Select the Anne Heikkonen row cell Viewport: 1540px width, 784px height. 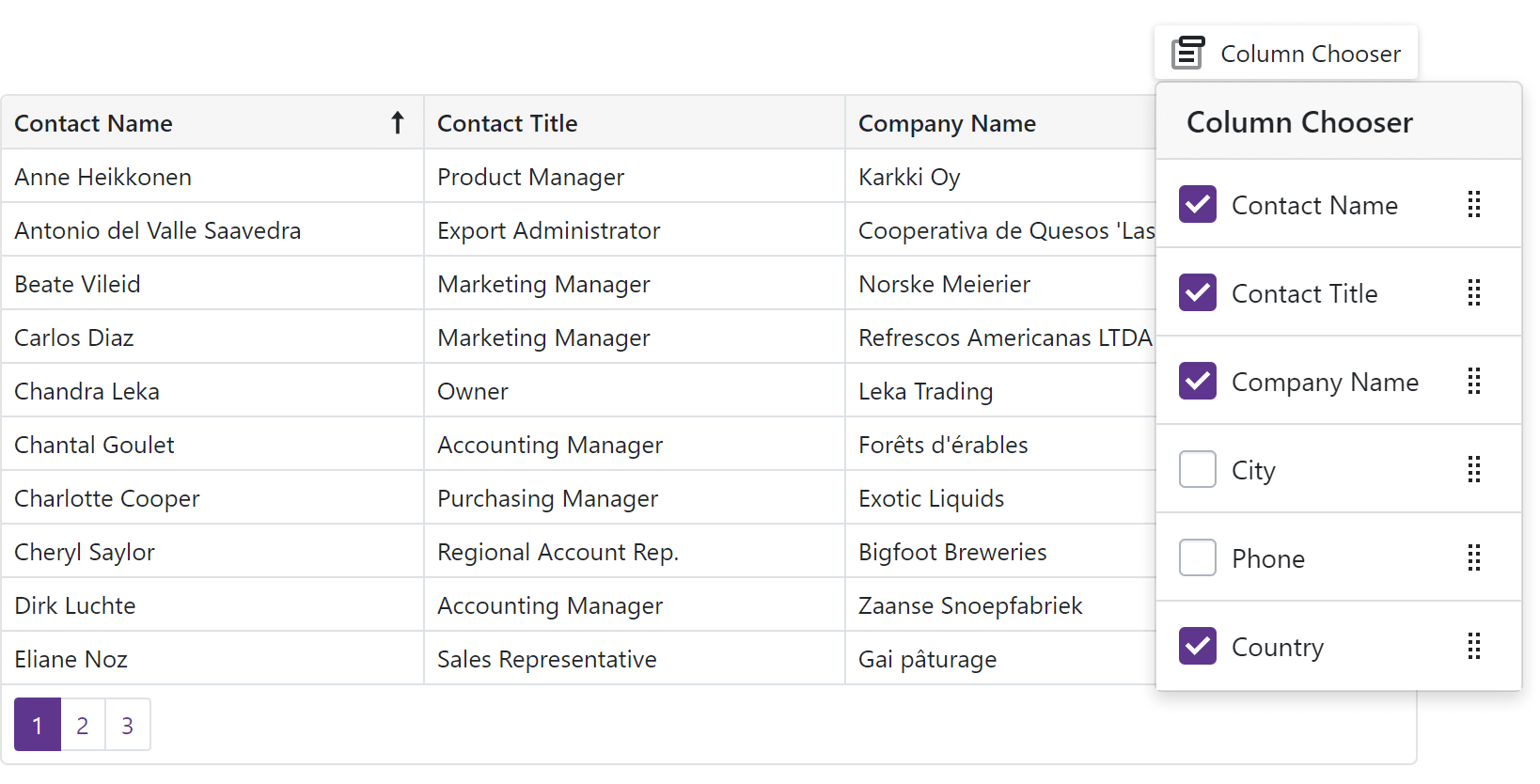[x=103, y=177]
